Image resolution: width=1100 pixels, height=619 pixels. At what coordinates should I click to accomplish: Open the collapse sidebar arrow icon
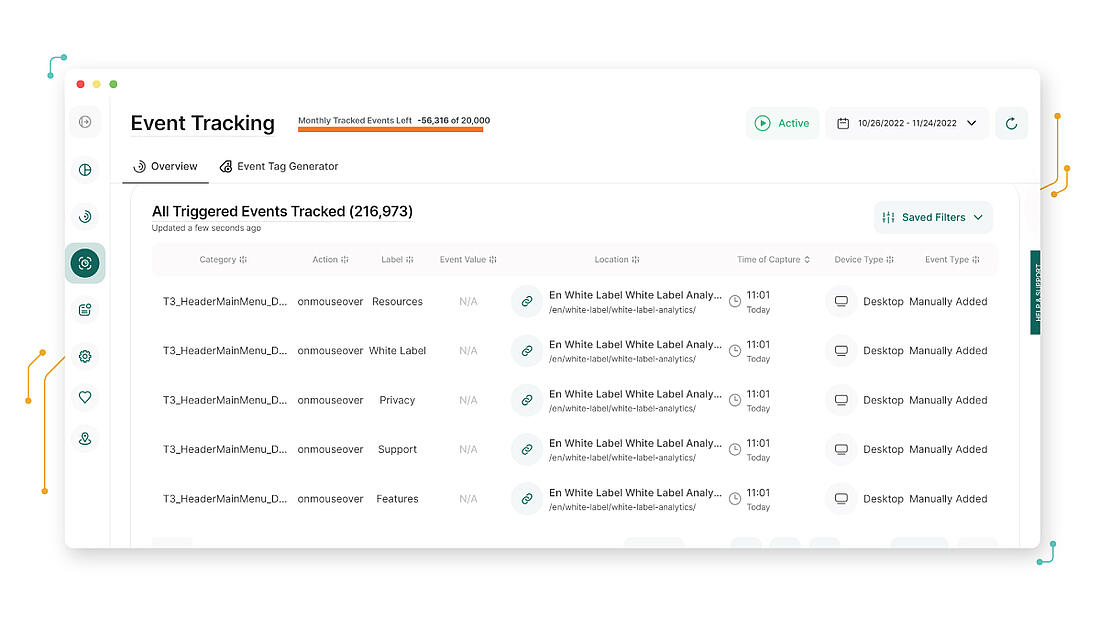click(85, 122)
